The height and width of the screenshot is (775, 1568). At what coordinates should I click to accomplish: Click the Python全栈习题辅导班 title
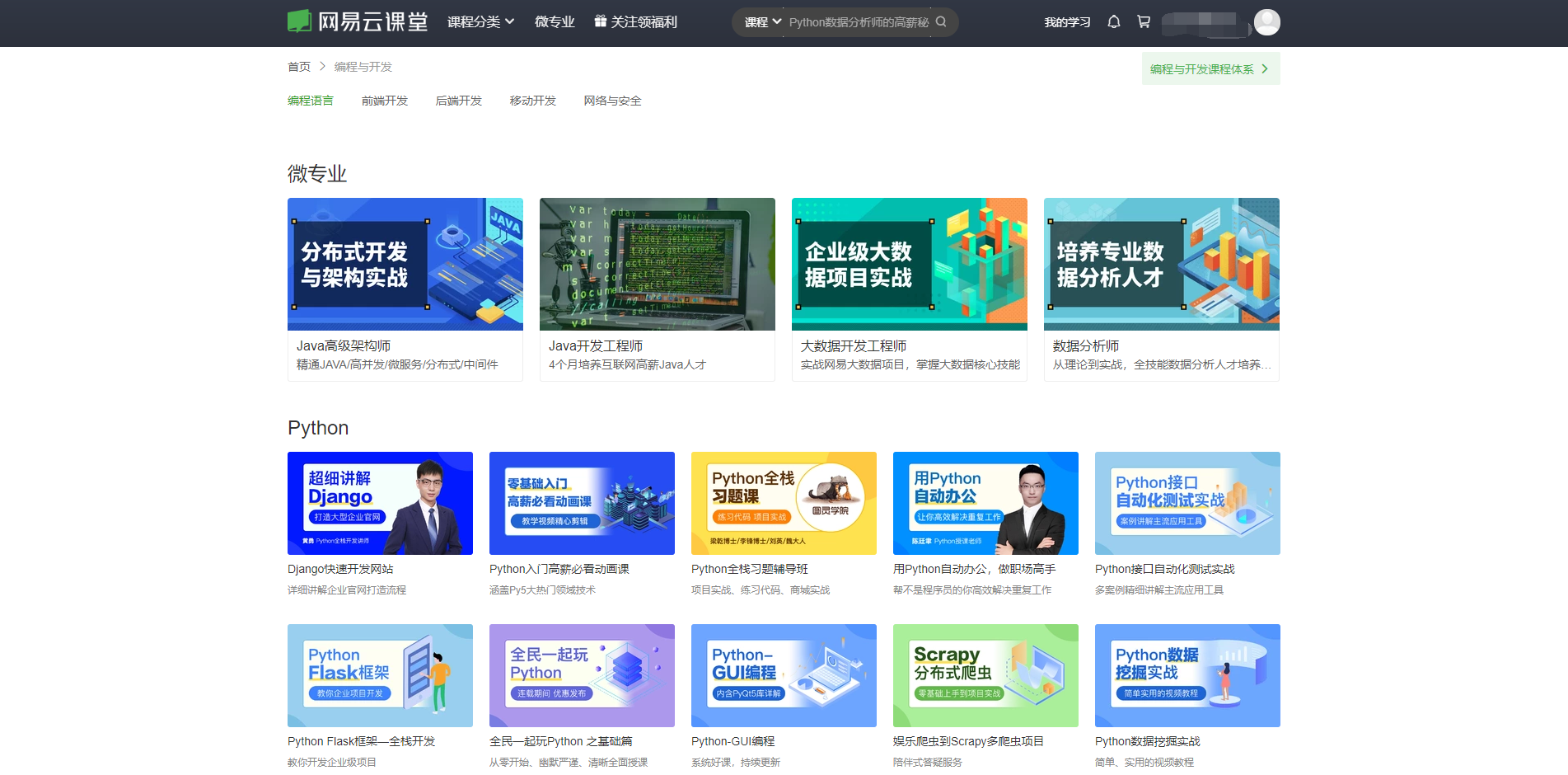tap(750, 569)
